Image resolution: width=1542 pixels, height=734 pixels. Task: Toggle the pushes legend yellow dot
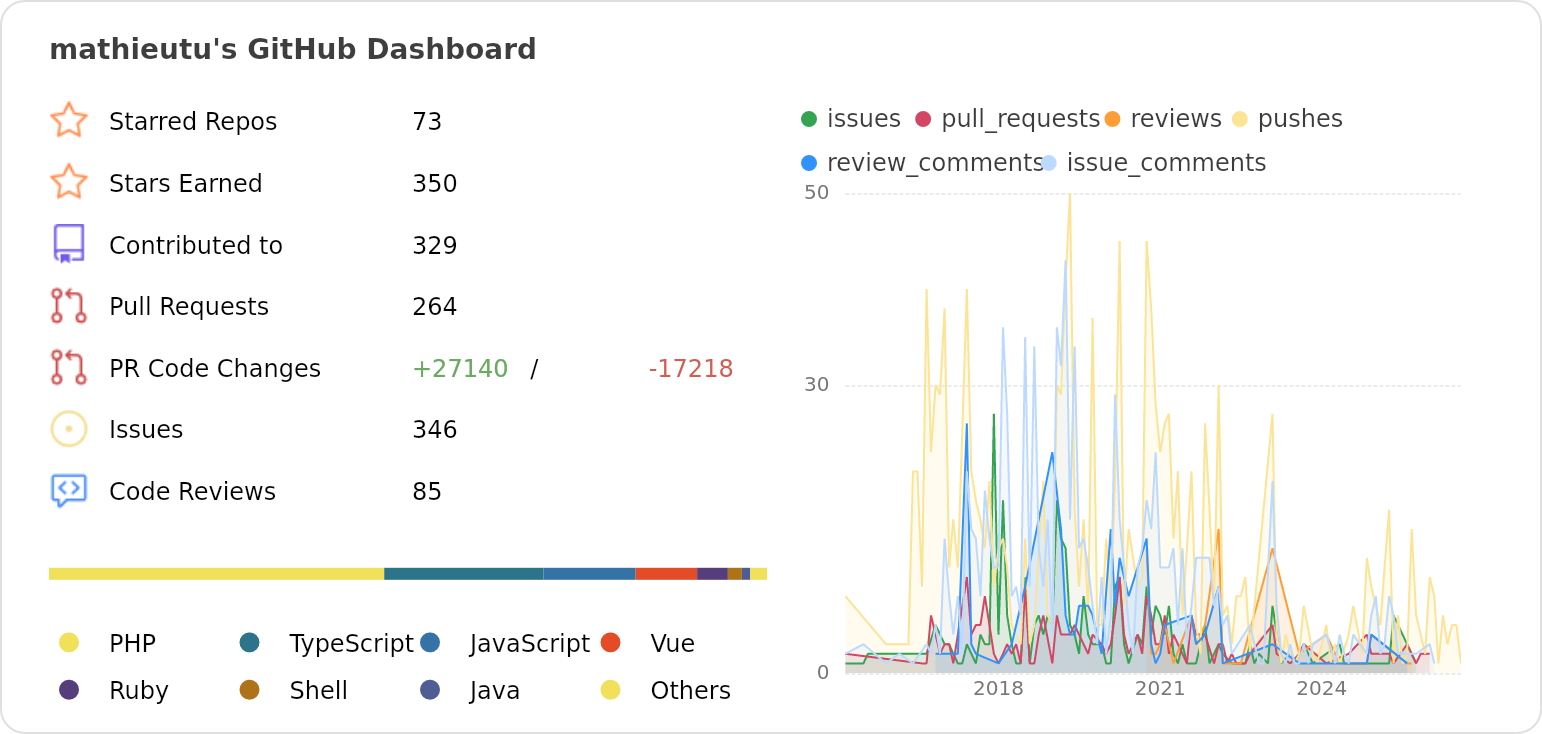[x=1239, y=119]
